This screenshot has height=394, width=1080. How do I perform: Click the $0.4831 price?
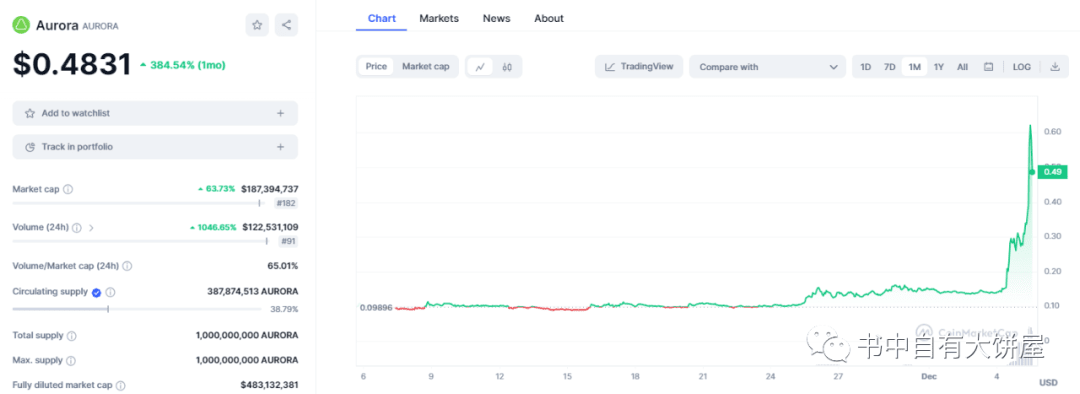tap(72, 65)
